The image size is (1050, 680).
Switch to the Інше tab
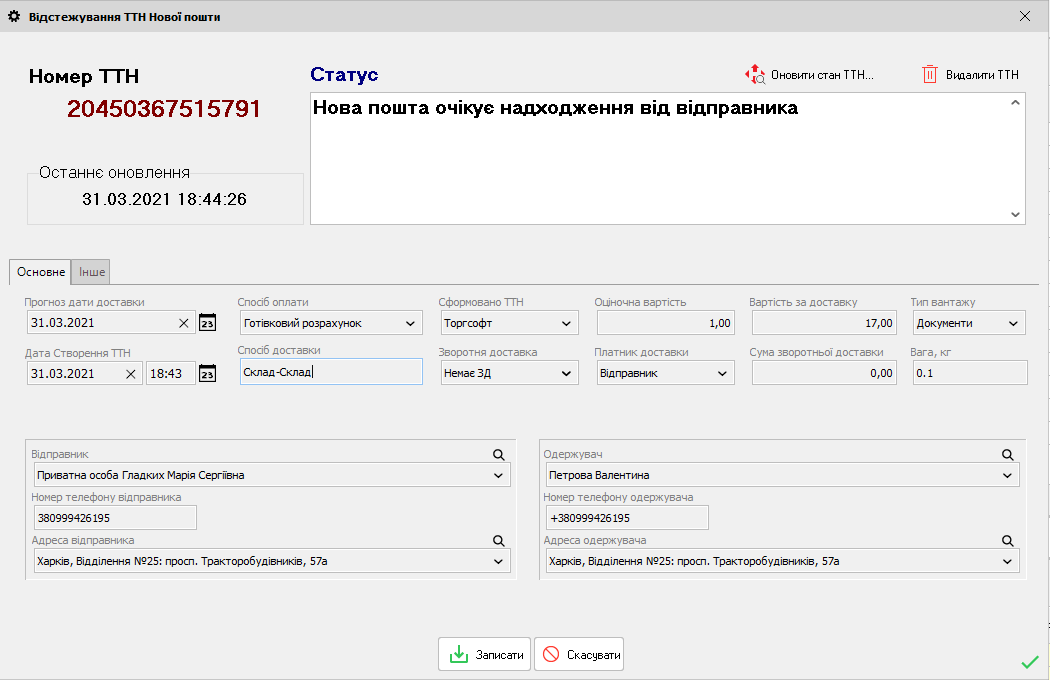[90, 271]
